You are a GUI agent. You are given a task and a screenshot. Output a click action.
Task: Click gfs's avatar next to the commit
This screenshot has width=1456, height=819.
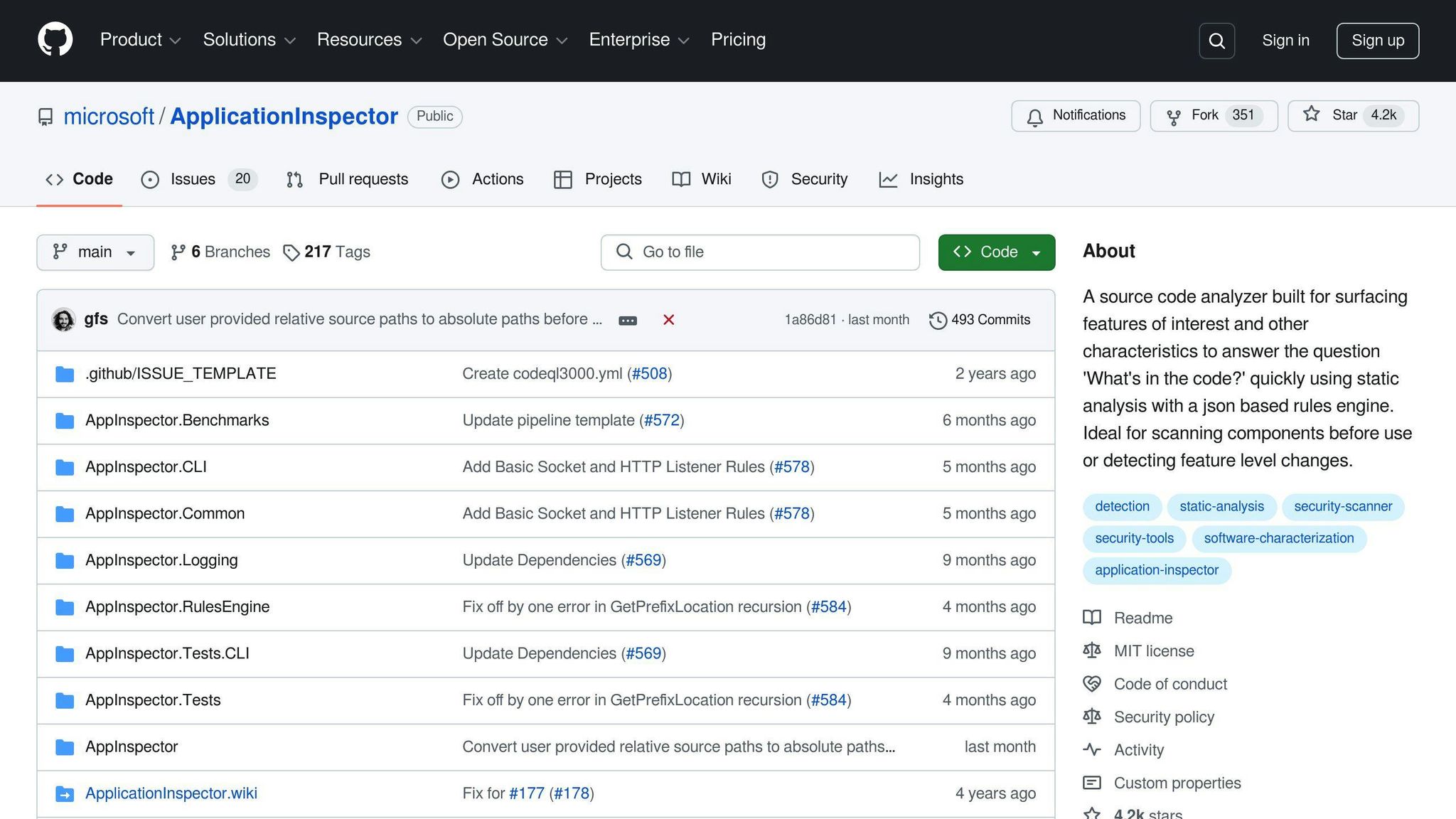63,320
